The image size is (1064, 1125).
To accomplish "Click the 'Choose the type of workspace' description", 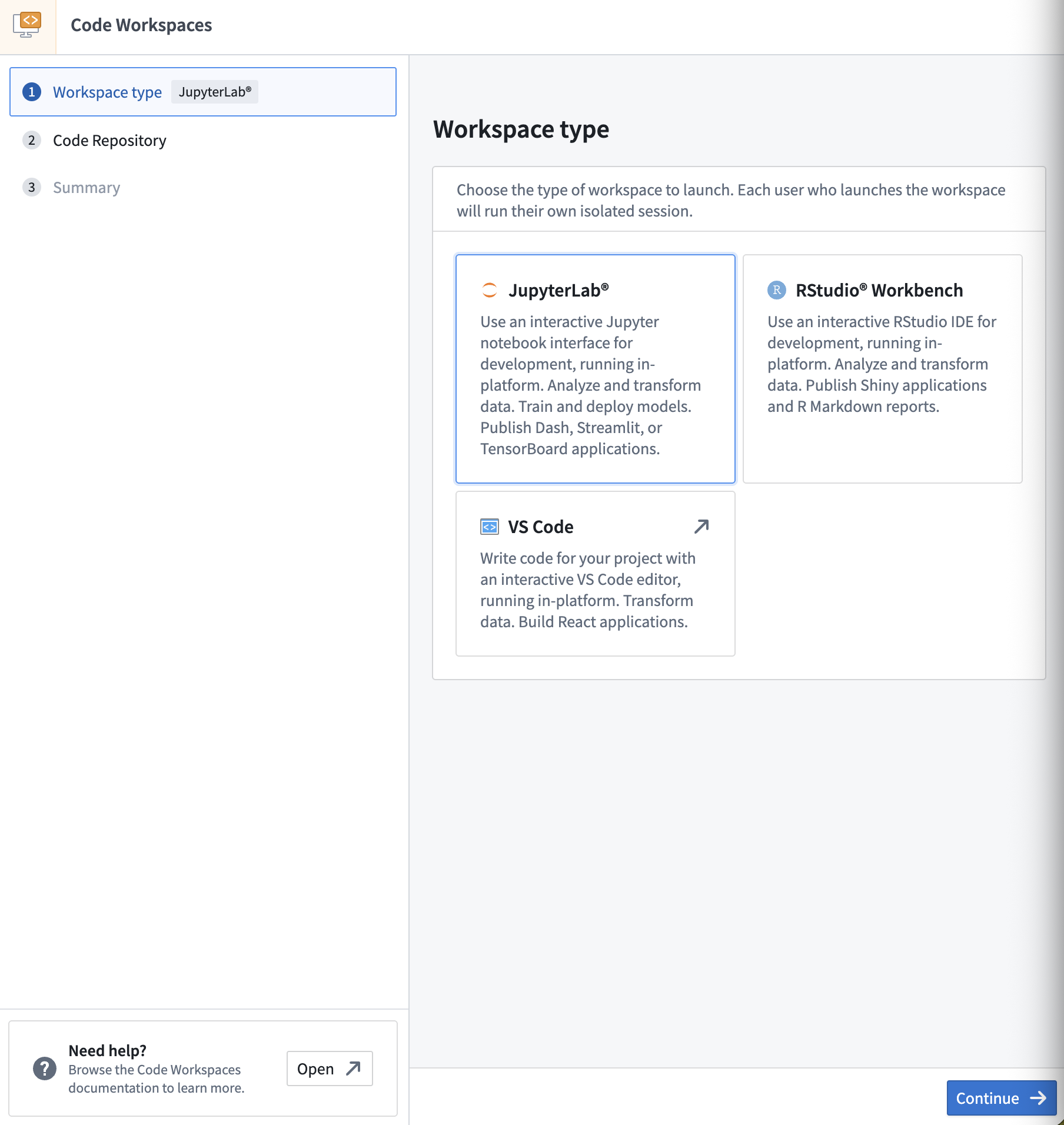I will point(731,201).
